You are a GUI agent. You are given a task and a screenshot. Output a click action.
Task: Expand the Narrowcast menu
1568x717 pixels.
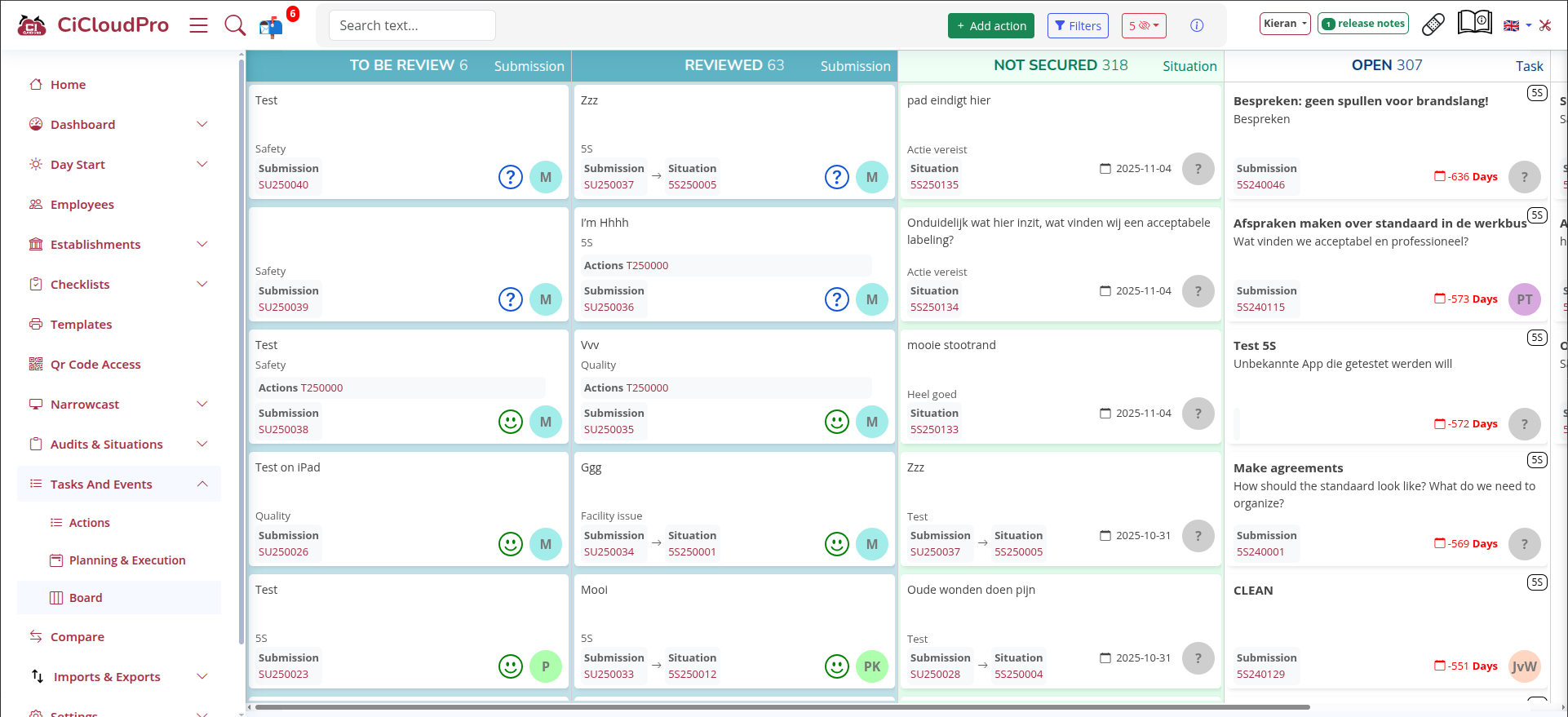119,404
